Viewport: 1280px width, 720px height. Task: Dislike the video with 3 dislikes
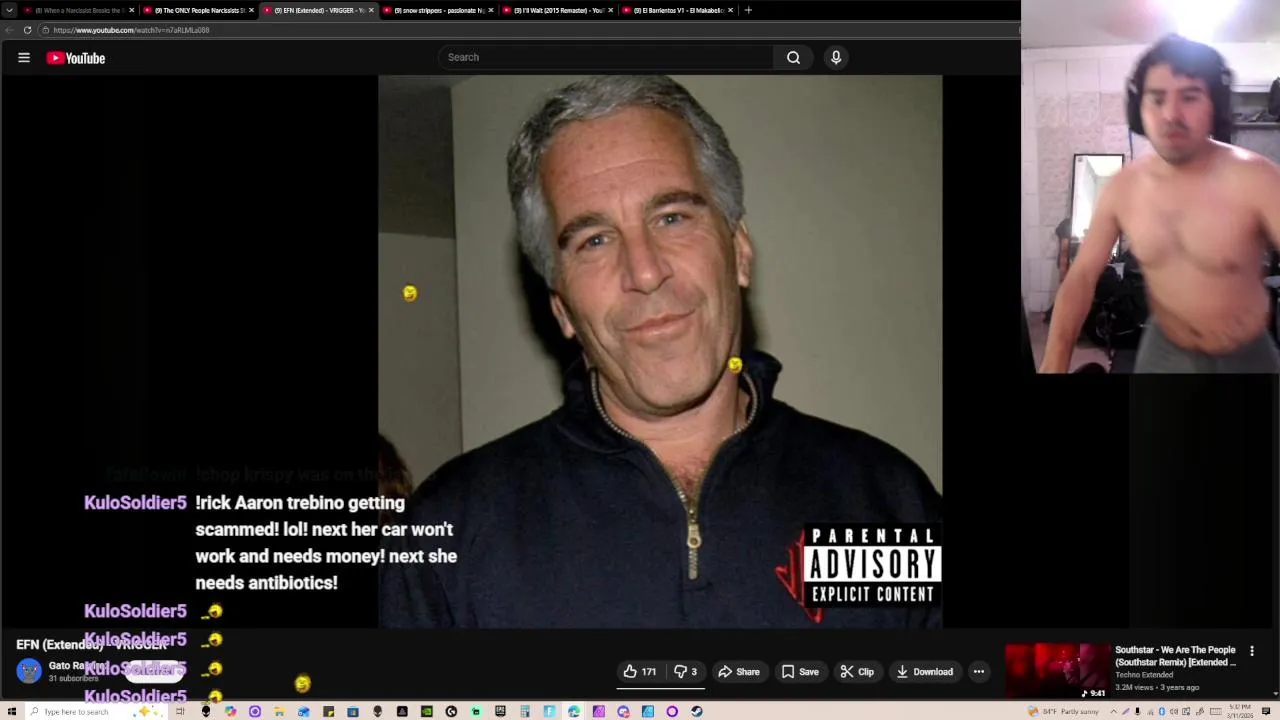pos(686,672)
